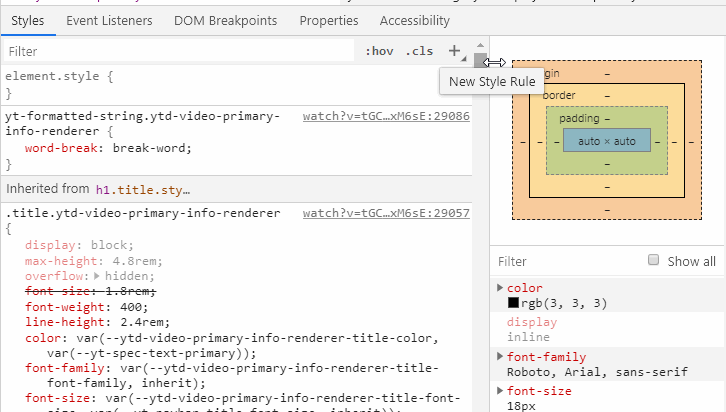
Task: Click the border label in box model
Action: click(559, 95)
